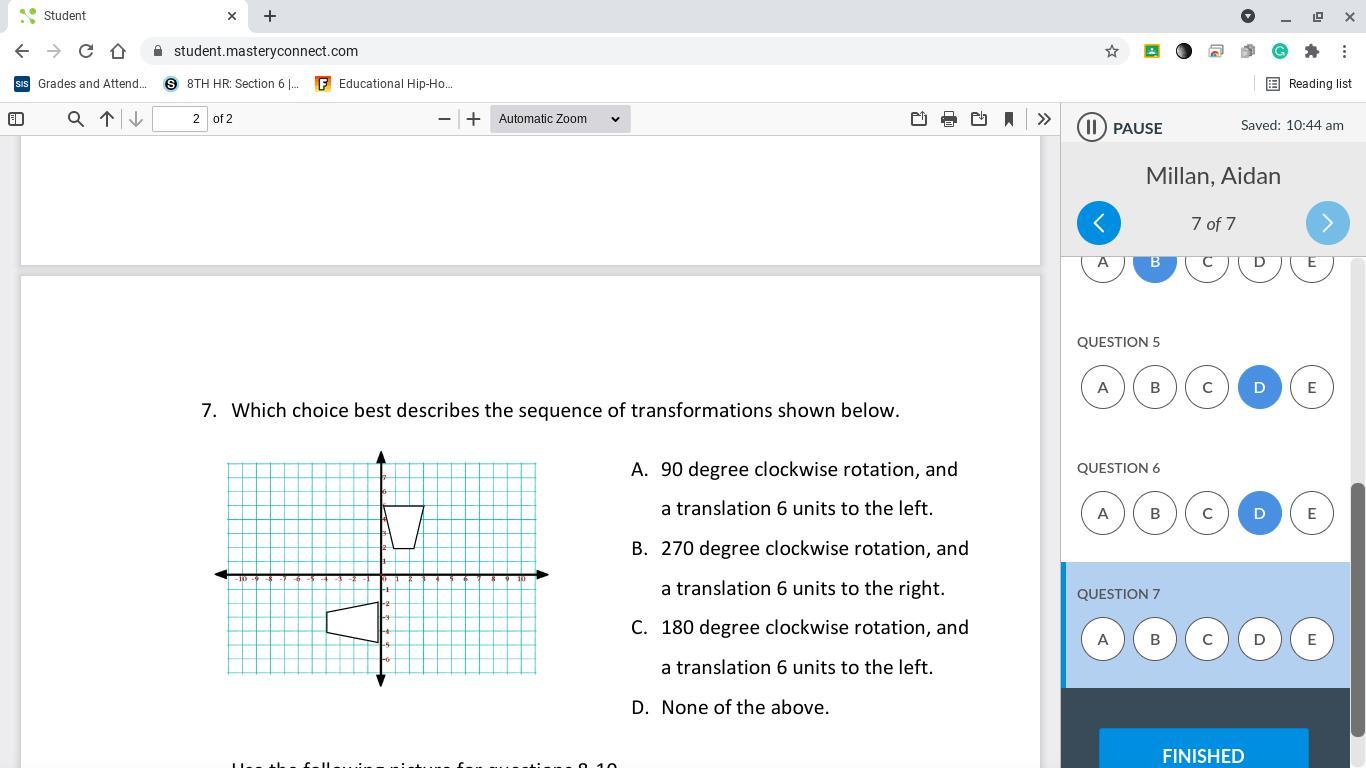This screenshot has height=768, width=1366.
Task: Click the address bar URL
Action: (x=266, y=51)
